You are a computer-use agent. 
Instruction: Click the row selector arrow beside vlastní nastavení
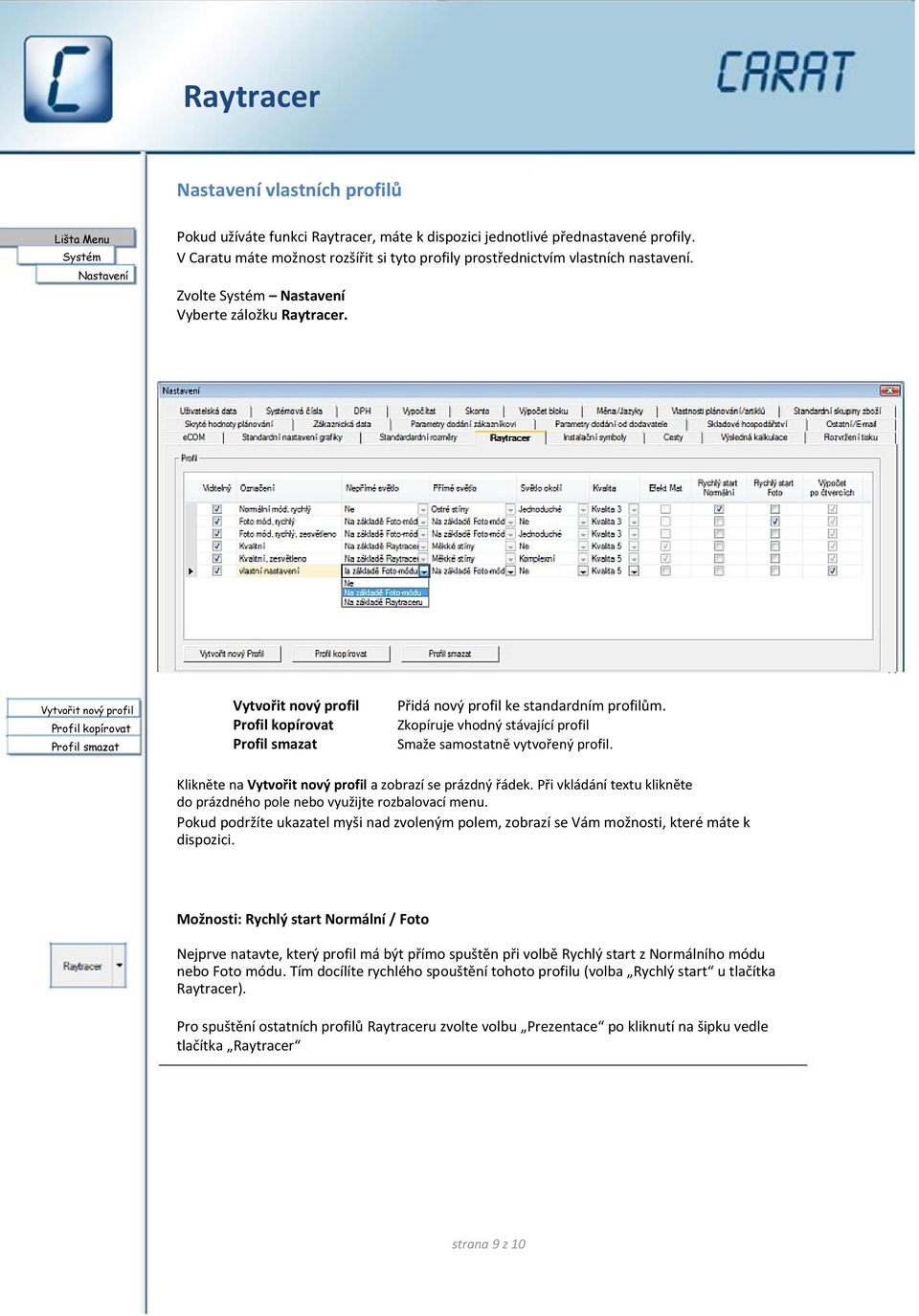[x=191, y=571]
